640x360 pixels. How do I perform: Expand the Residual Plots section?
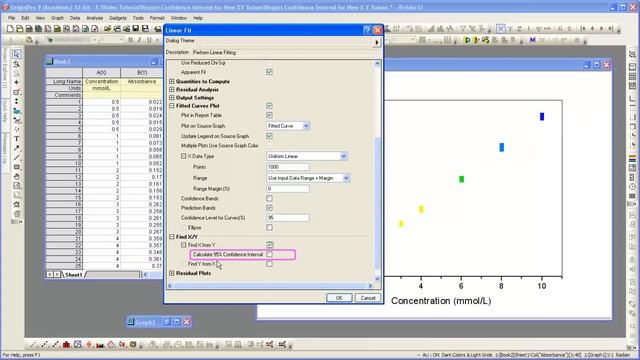point(172,273)
